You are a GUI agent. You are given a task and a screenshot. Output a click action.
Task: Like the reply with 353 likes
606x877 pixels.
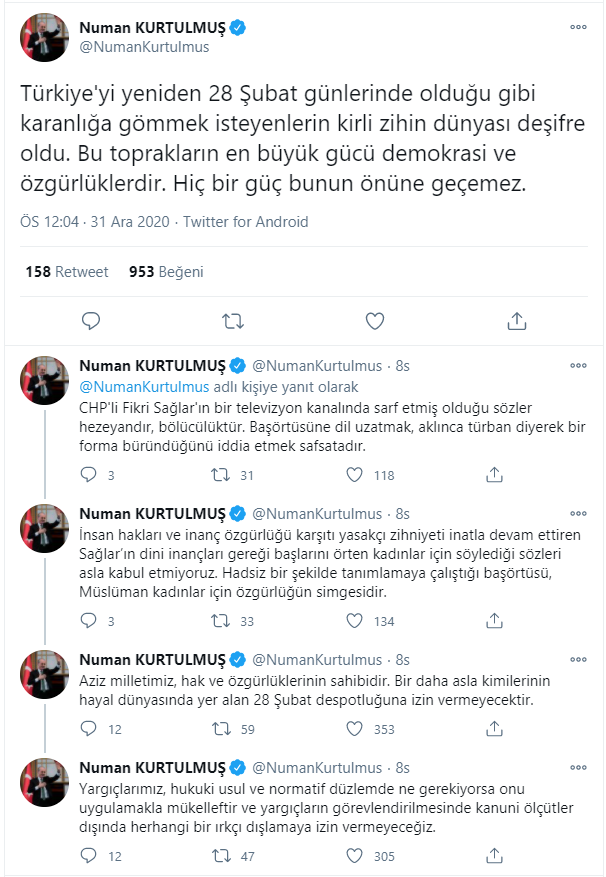tap(353, 729)
